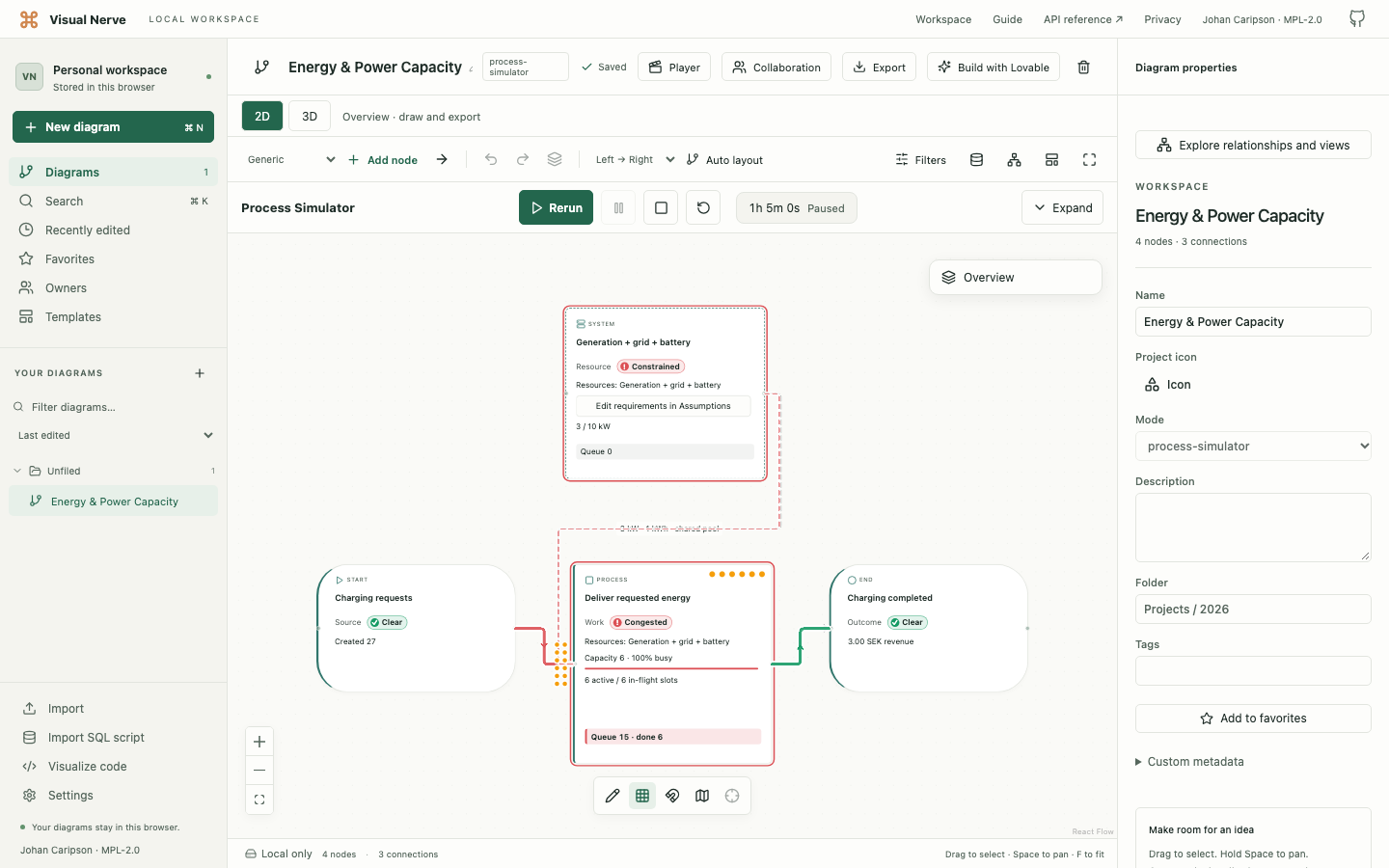The width and height of the screenshot is (1389, 868).
Task: Click the delete diagram trash icon
Action: (x=1083, y=68)
